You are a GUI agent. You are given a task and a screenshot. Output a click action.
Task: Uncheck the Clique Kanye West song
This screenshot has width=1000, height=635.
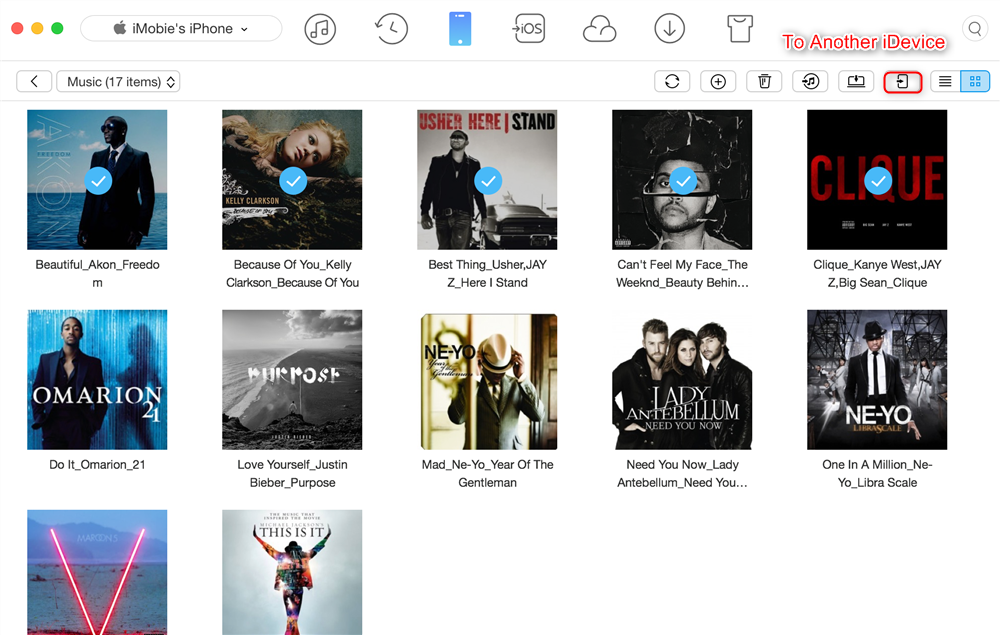click(x=878, y=181)
